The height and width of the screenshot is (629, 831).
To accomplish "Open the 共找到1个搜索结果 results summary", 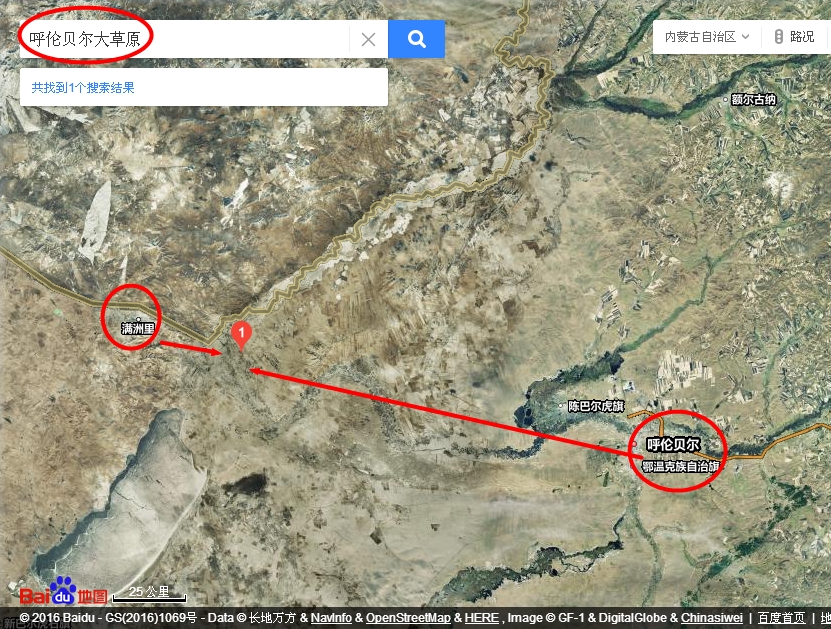I will tap(83, 87).
